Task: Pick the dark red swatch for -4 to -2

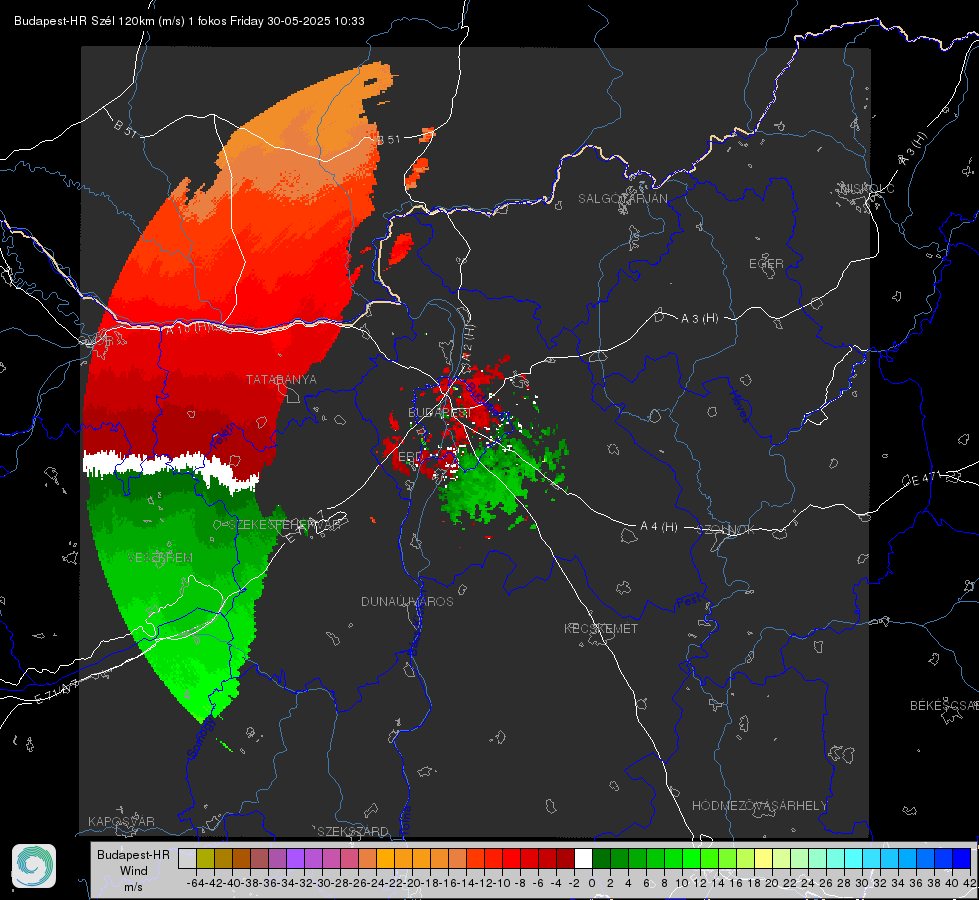Action: point(565,858)
